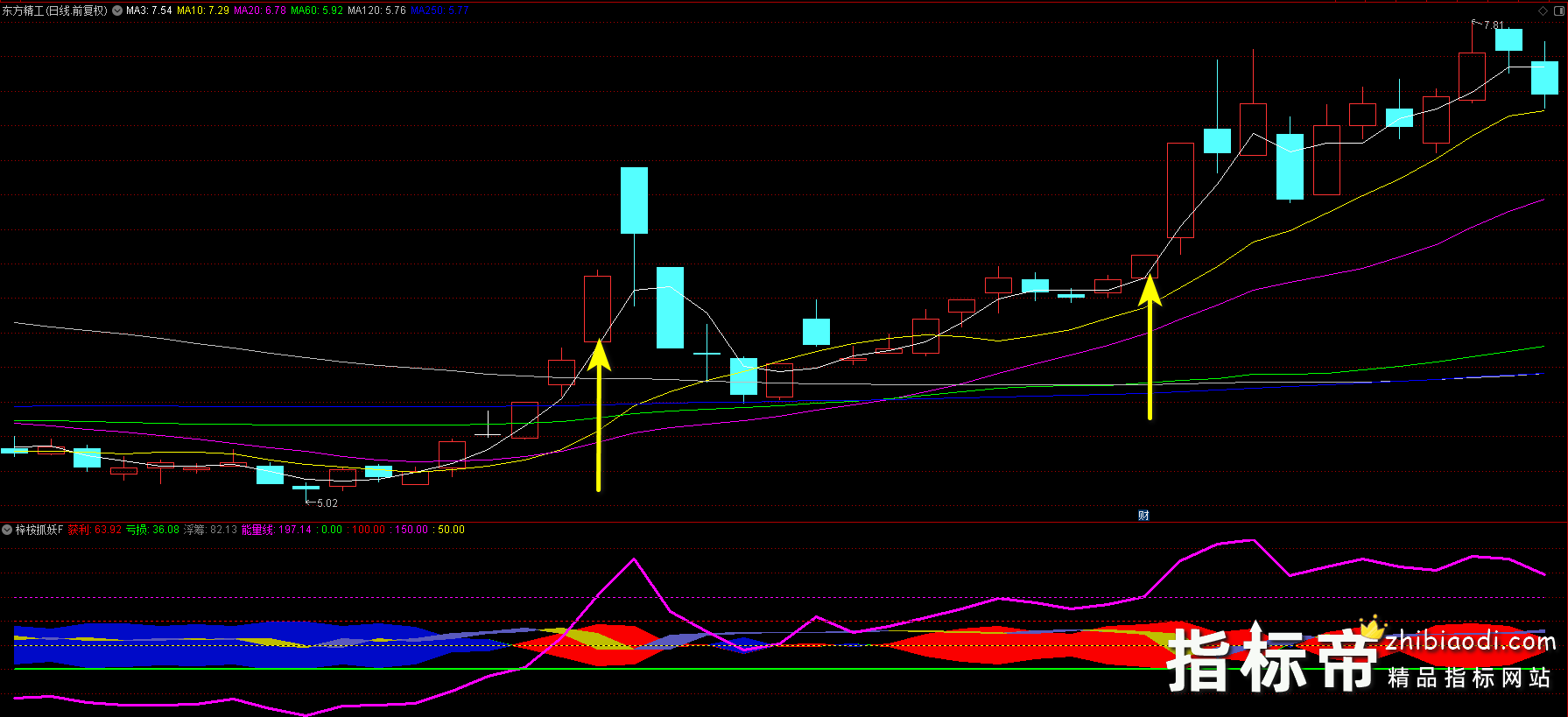Click the yellow MA10: 7.29 label
The image size is (1568, 717).
point(203,11)
